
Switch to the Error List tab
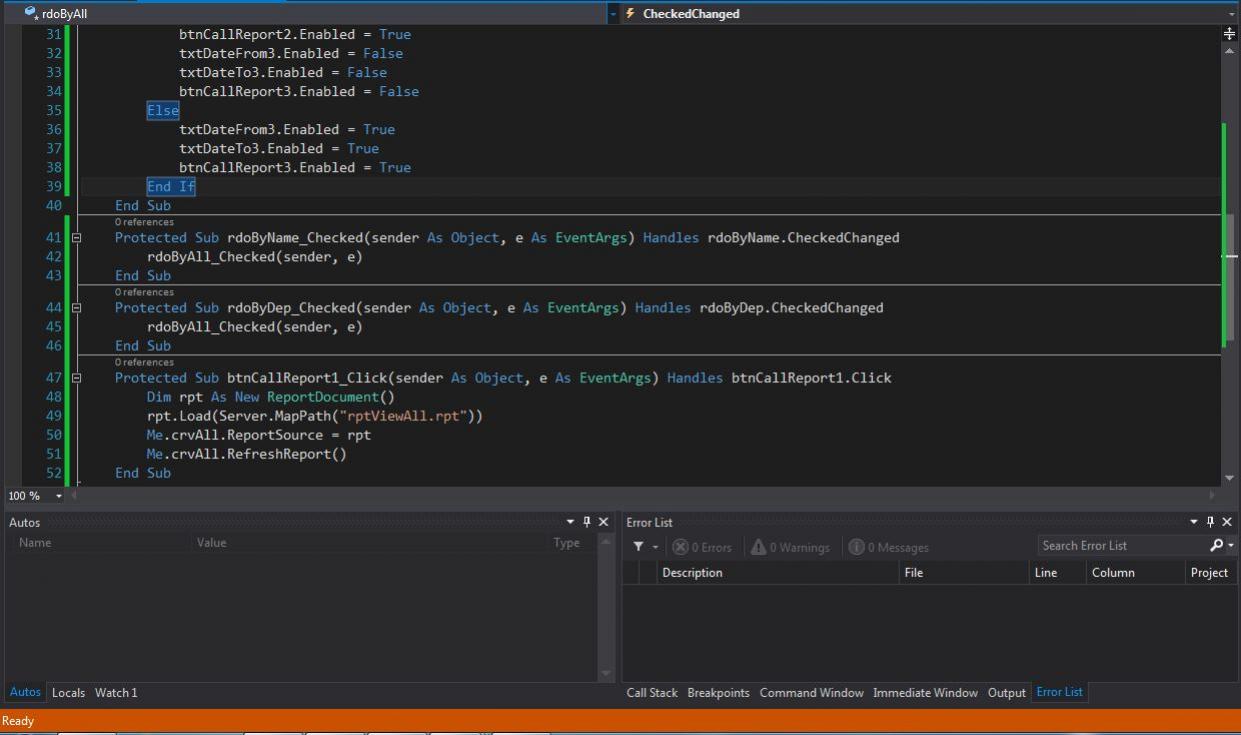click(1059, 692)
